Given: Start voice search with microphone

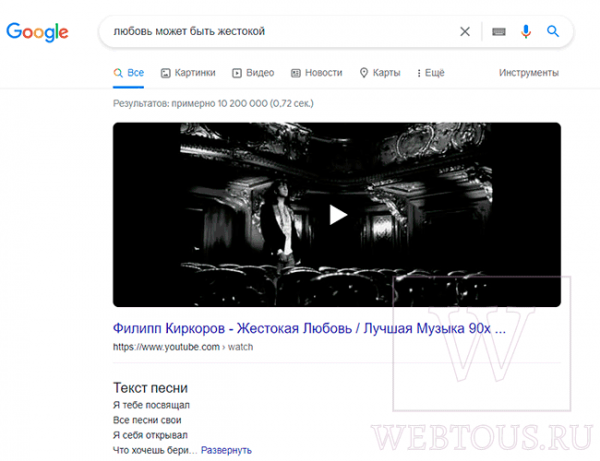Looking at the screenshot, I should (526, 31).
